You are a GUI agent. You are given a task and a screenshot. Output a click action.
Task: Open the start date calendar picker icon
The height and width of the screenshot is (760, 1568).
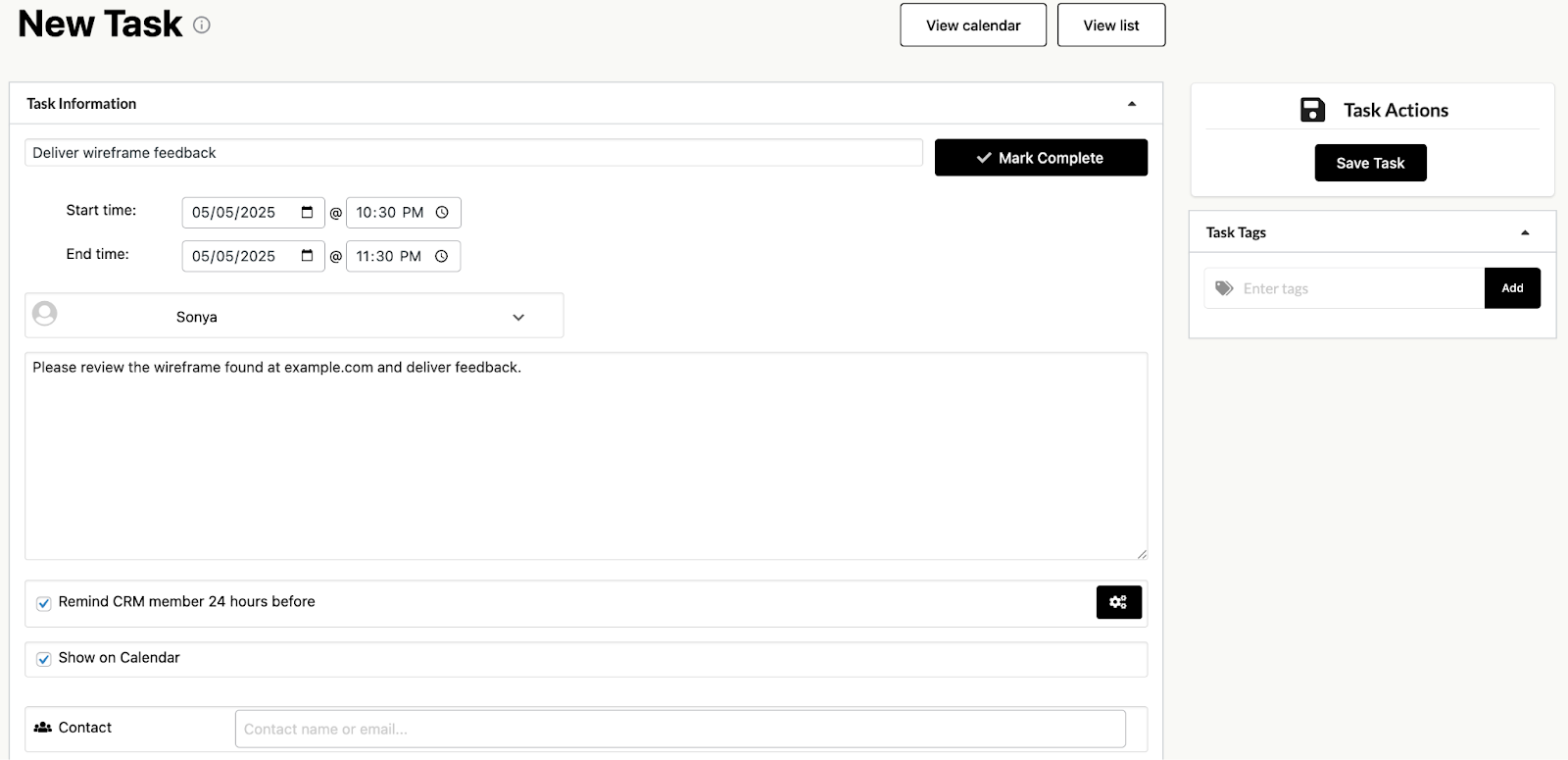[x=307, y=212]
